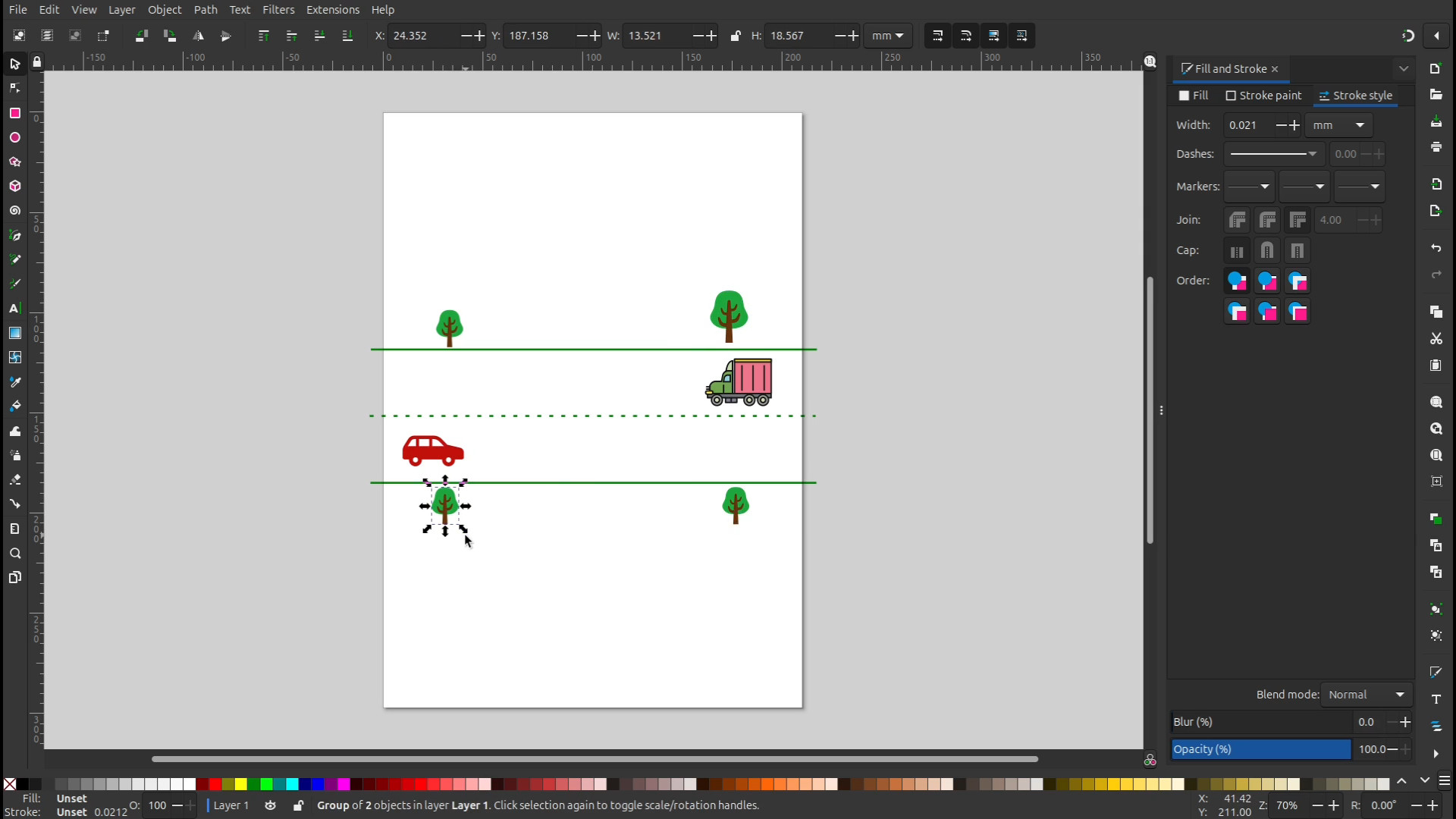Select the Gradient tool
This screenshot has width=1456, height=819.
pos(14,333)
